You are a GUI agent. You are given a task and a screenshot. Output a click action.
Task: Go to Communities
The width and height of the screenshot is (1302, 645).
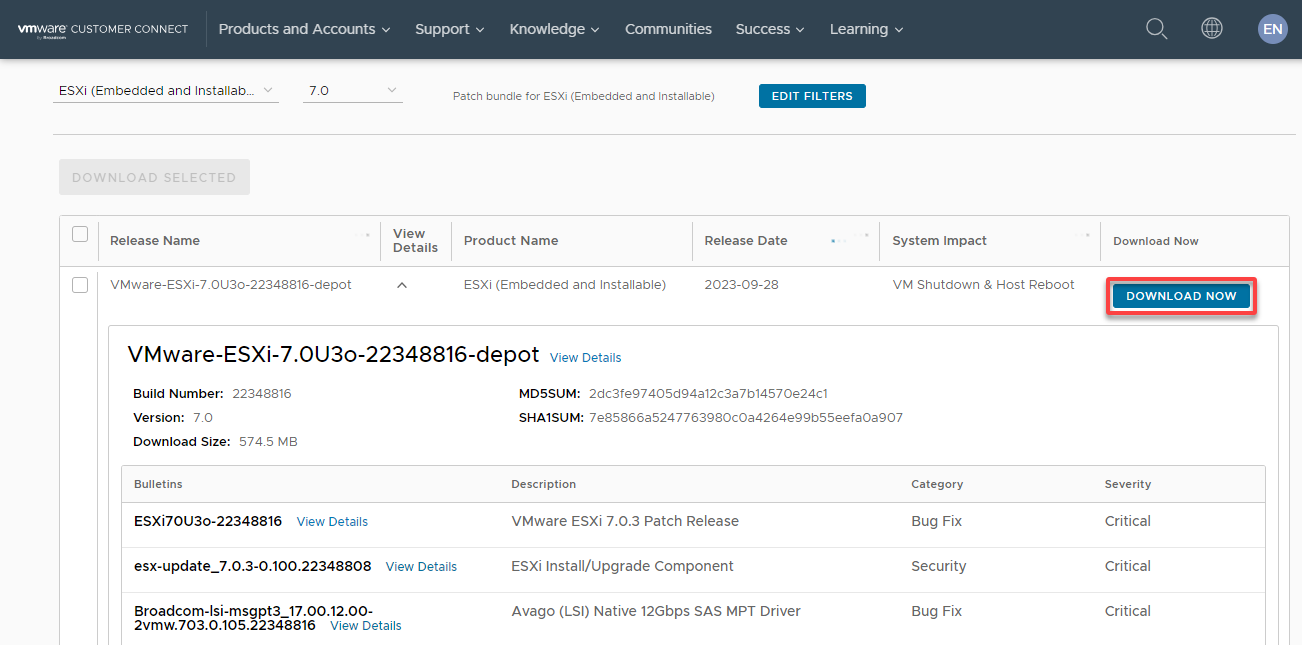pos(668,29)
